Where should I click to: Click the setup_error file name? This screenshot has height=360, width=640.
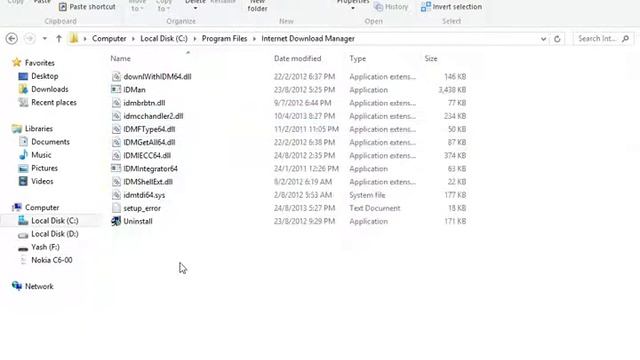pyautogui.click(x=142, y=208)
